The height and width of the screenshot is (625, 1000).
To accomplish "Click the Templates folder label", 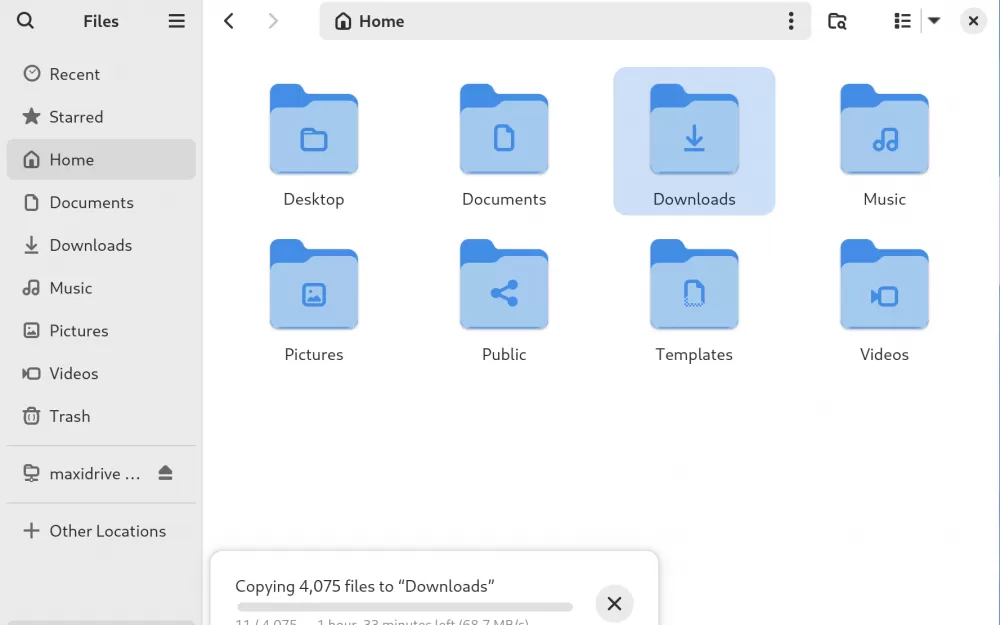I will (x=694, y=355).
